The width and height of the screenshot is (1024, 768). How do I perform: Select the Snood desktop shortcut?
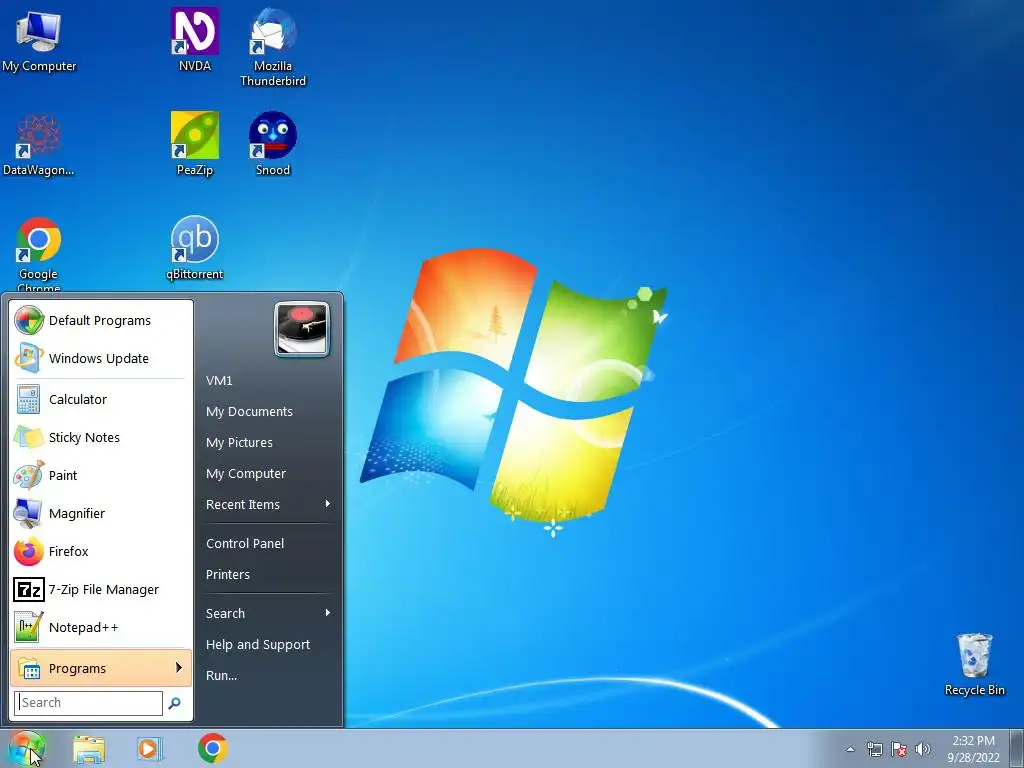point(273,144)
